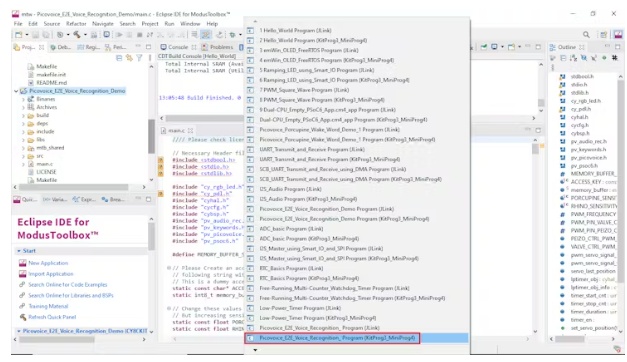The height and width of the screenshot is (362, 627).
Task: Click the Training Material link
Action: [x=48, y=306]
